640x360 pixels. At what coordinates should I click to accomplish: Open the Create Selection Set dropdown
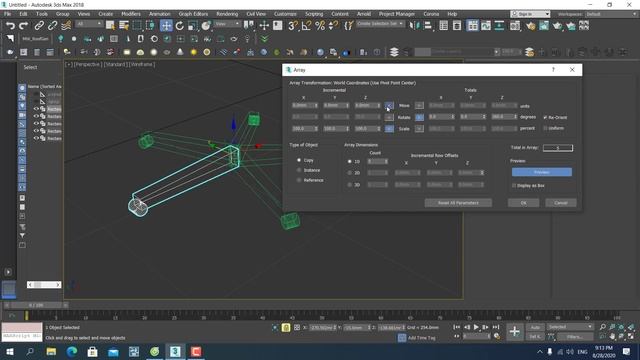[x=380, y=24]
